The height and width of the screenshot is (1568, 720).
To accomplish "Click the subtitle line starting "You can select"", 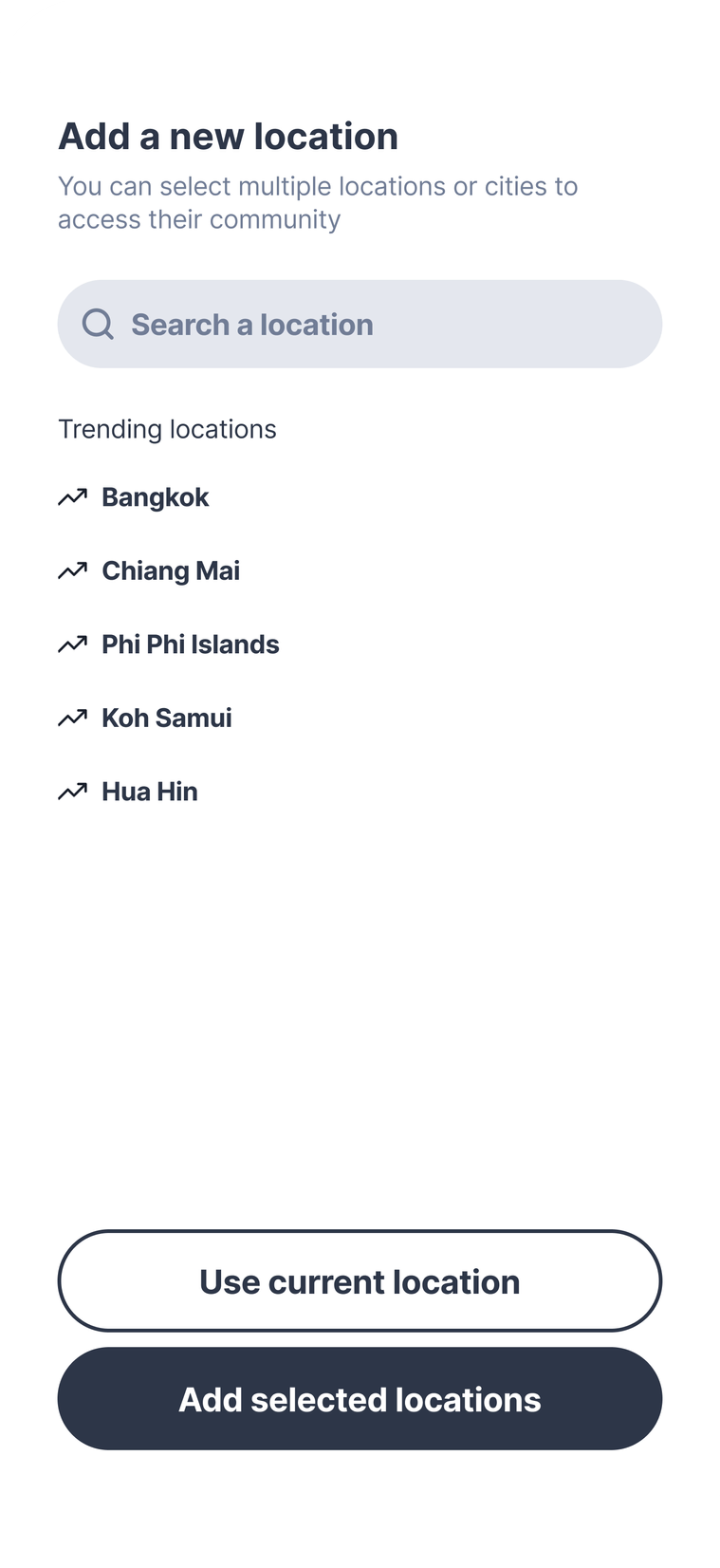I will click(x=318, y=186).
